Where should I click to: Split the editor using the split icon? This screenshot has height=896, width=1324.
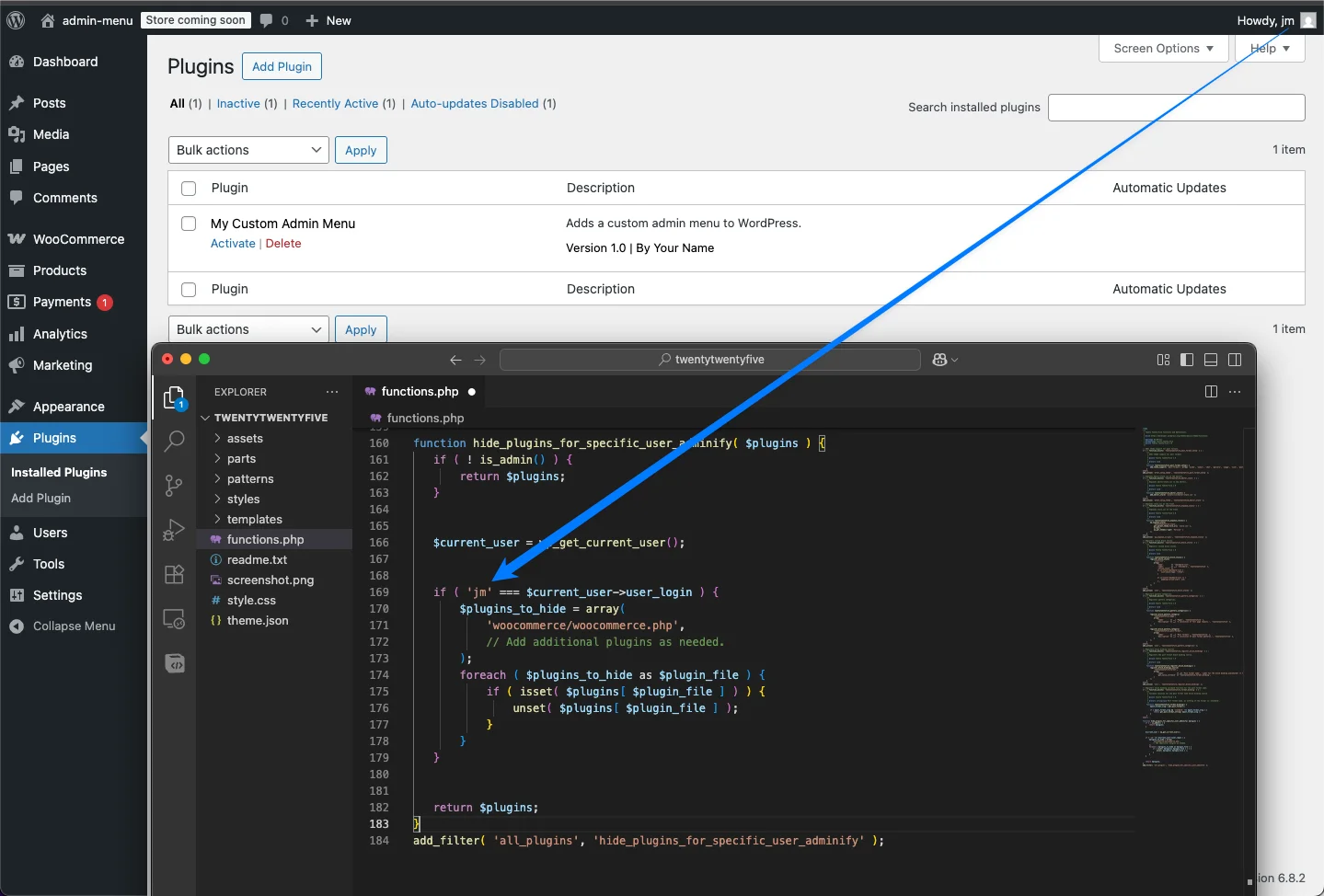tap(1210, 392)
